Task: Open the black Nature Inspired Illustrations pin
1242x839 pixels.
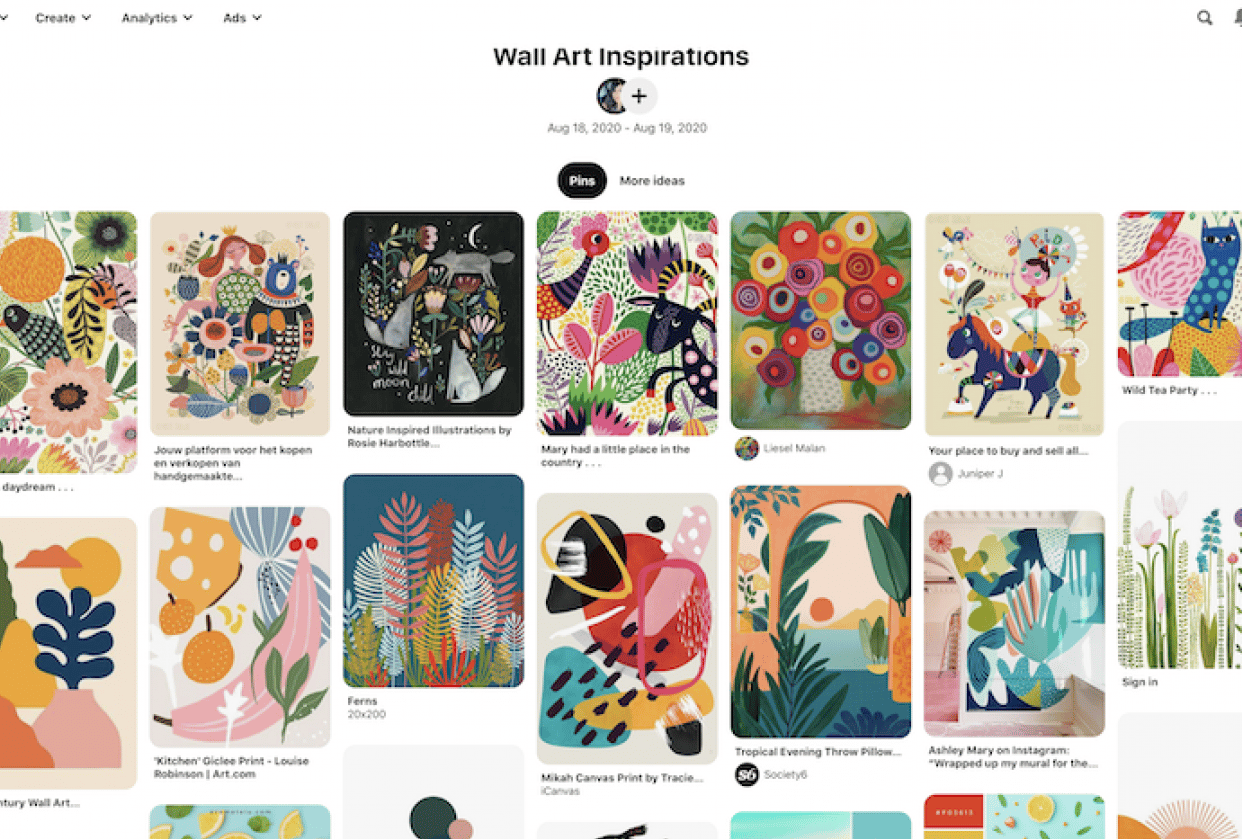Action: pyautogui.click(x=433, y=313)
